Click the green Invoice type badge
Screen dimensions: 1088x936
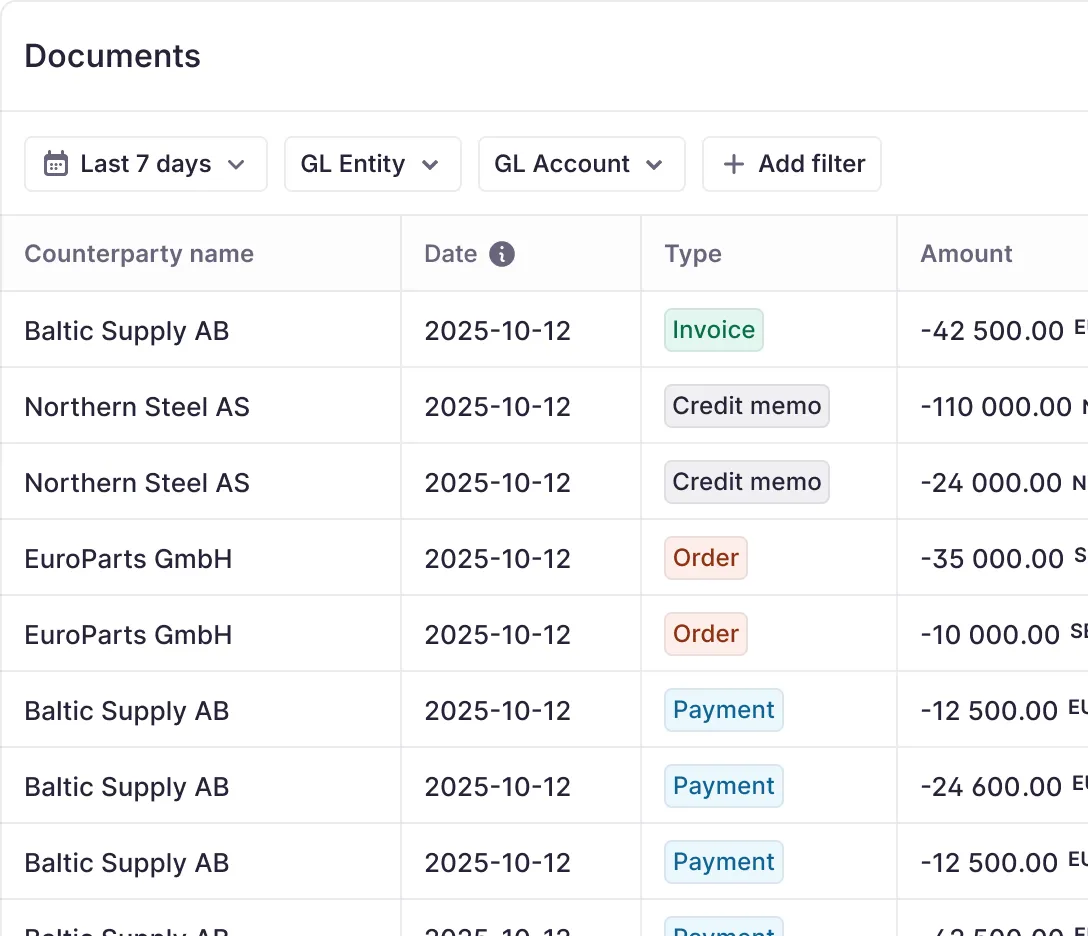[x=713, y=330]
